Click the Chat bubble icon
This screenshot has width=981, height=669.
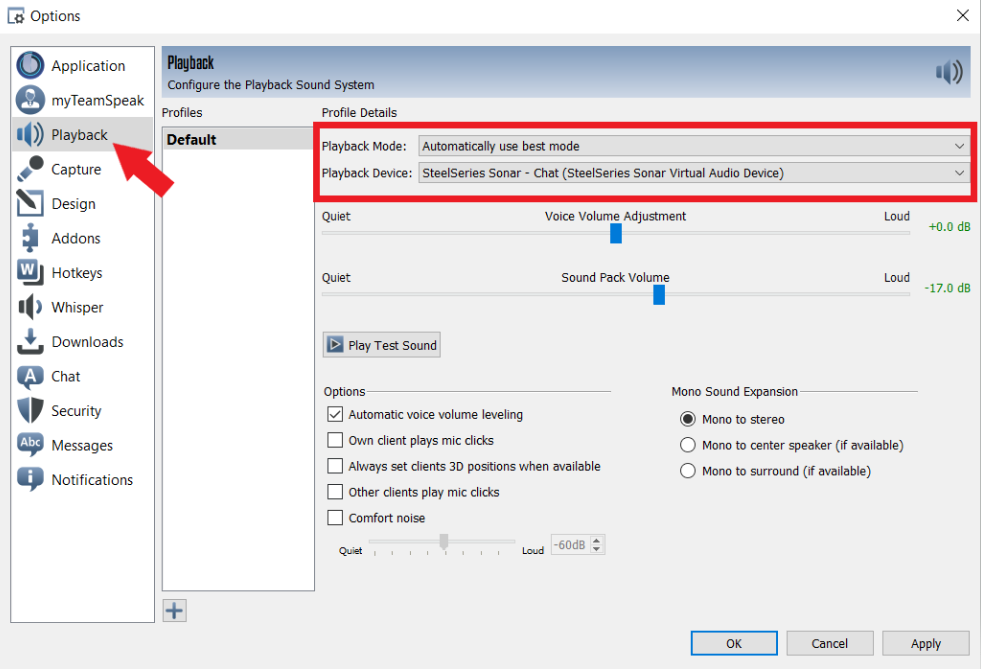point(30,376)
